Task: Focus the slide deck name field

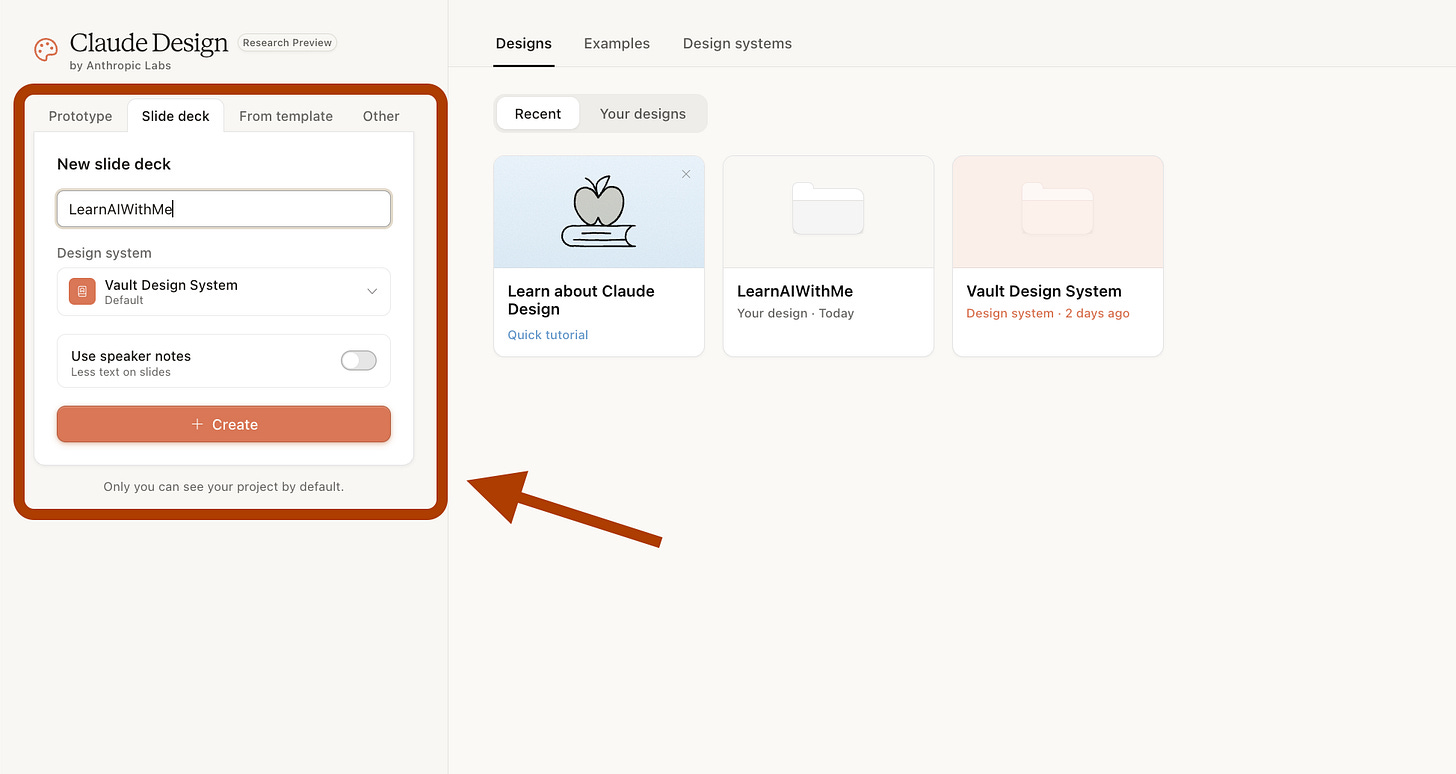Action: (224, 209)
